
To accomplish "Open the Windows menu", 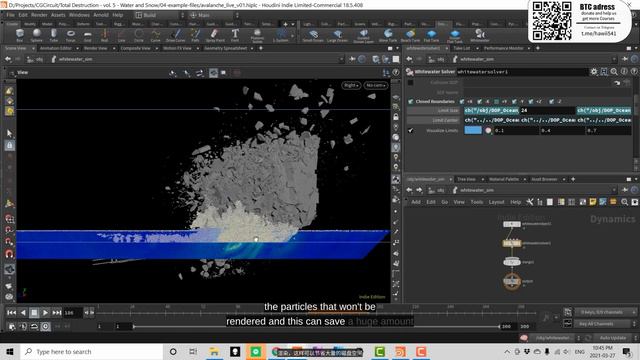I will pos(79,15).
